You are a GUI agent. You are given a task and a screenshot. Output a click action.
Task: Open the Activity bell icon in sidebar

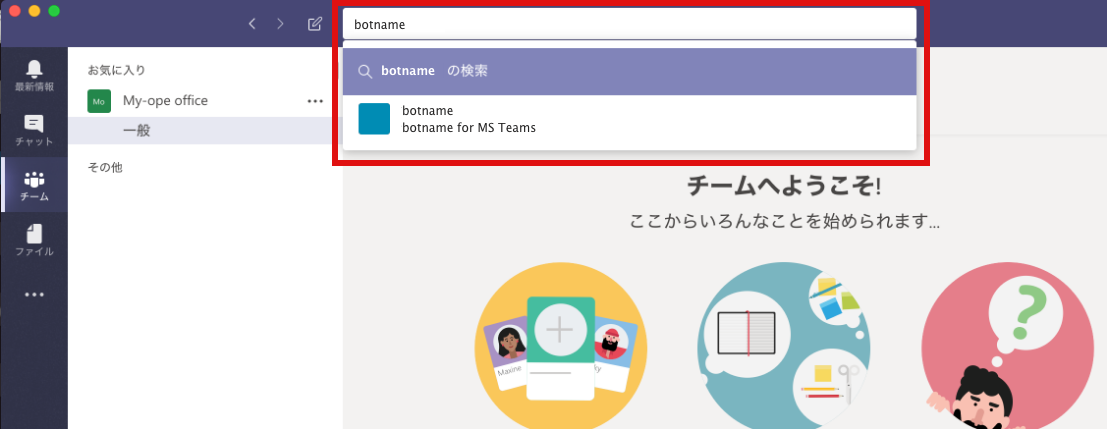pos(34,75)
